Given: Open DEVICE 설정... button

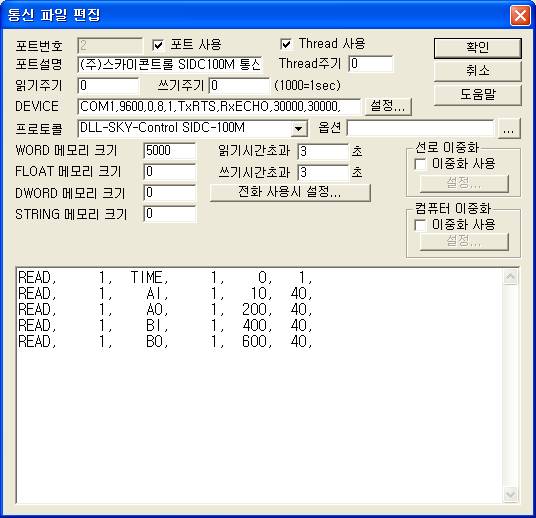Looking at the screenshot, I should click(388, 106).
